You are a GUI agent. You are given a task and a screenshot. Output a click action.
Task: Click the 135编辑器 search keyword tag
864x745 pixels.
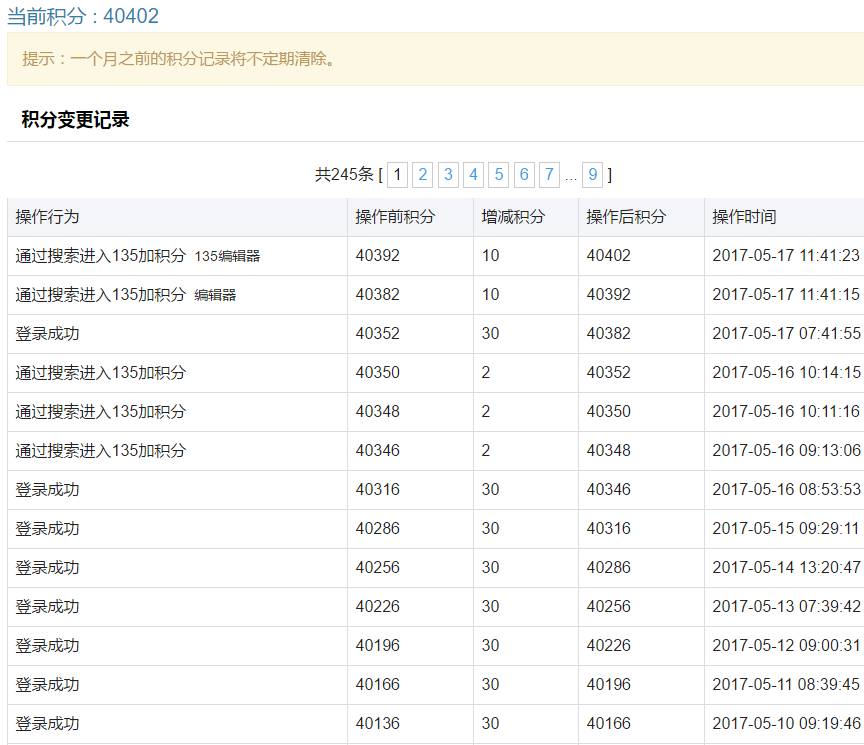(227, 256)
